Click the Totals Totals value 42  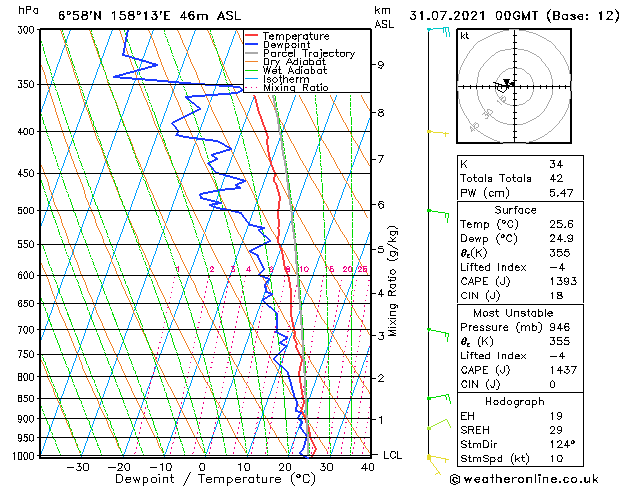pos(556,178)
